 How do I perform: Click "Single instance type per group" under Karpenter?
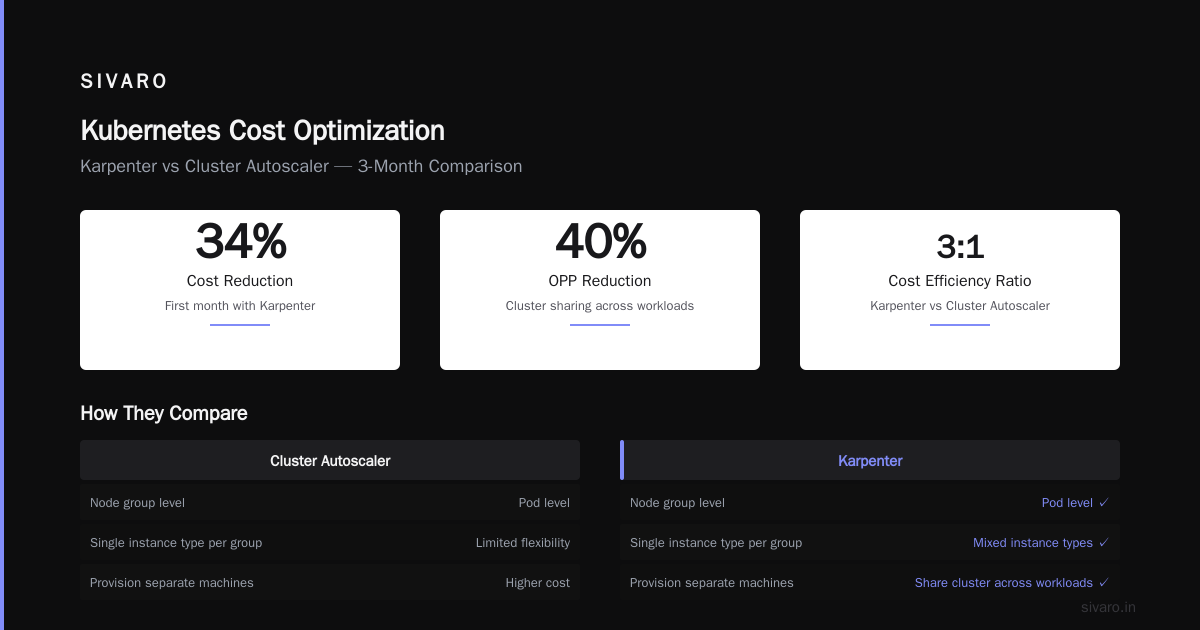716,543
